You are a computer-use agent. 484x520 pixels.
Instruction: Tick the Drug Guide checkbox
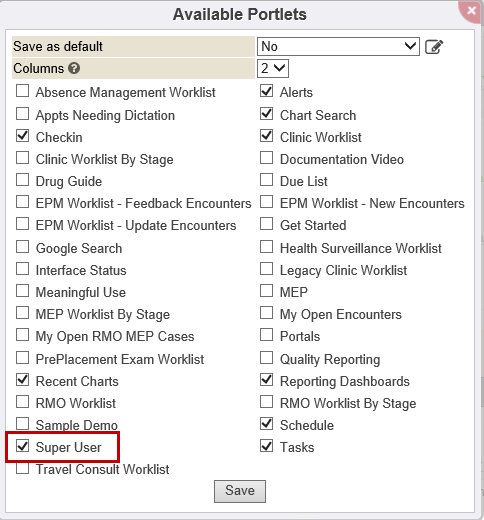22,180
